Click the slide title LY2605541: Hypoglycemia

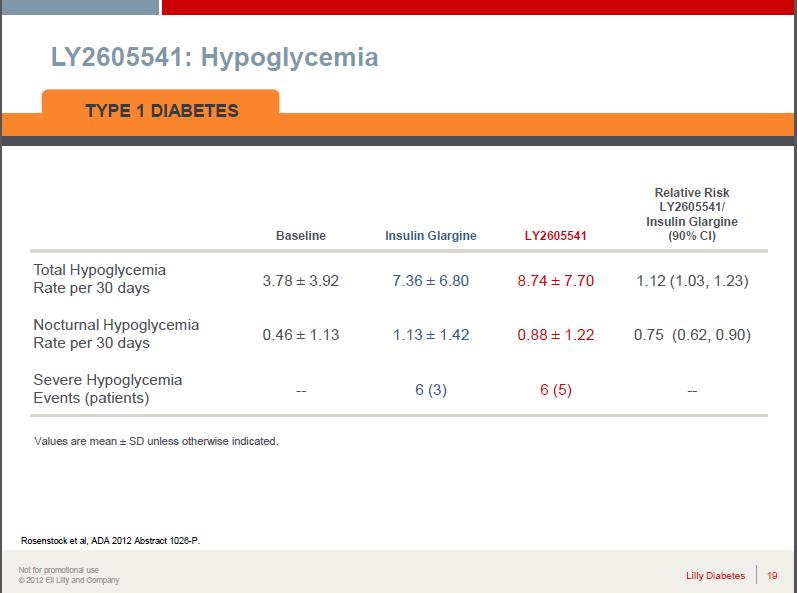[214, 57]
